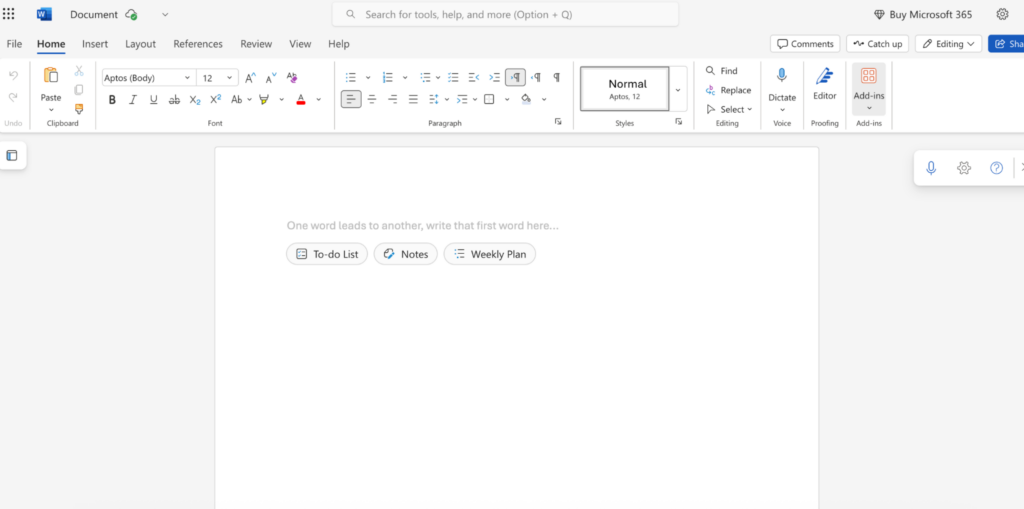Toggle Italic formatting
The image size is (1024, 509).
(133, 99)
